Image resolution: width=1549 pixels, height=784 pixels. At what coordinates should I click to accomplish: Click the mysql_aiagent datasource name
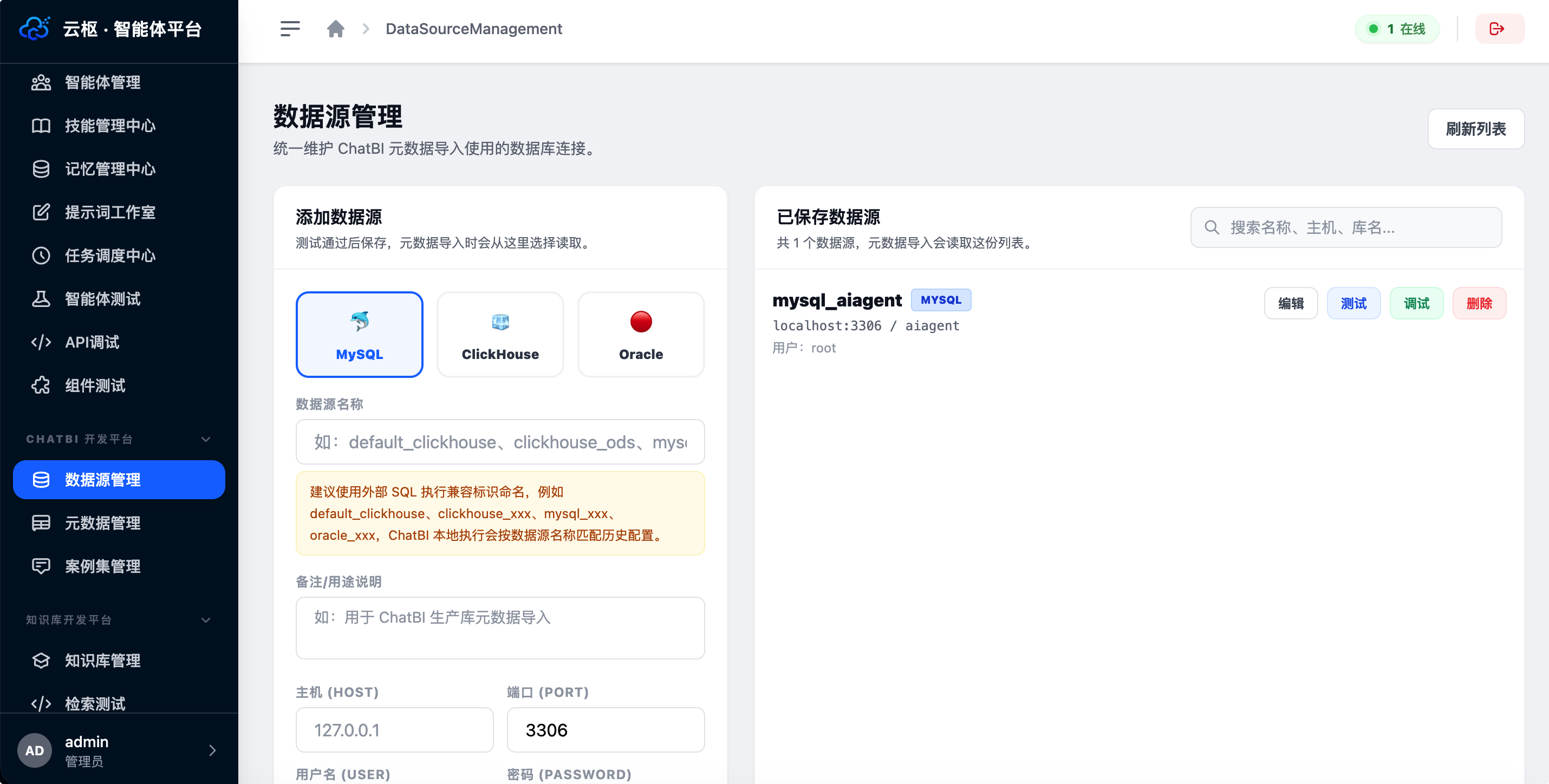[x=837, y=299]
